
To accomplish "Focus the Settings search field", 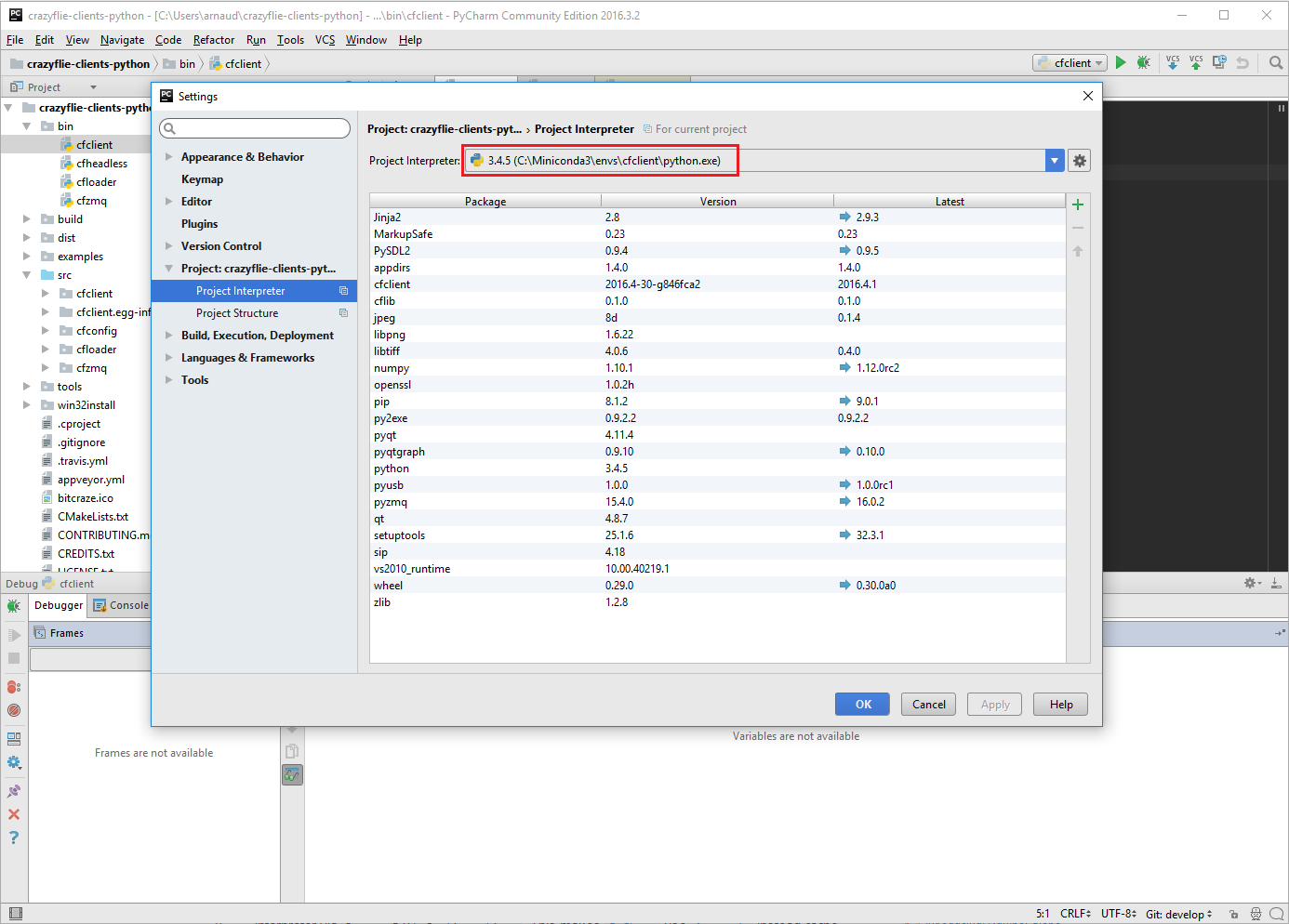I will 255,128.
